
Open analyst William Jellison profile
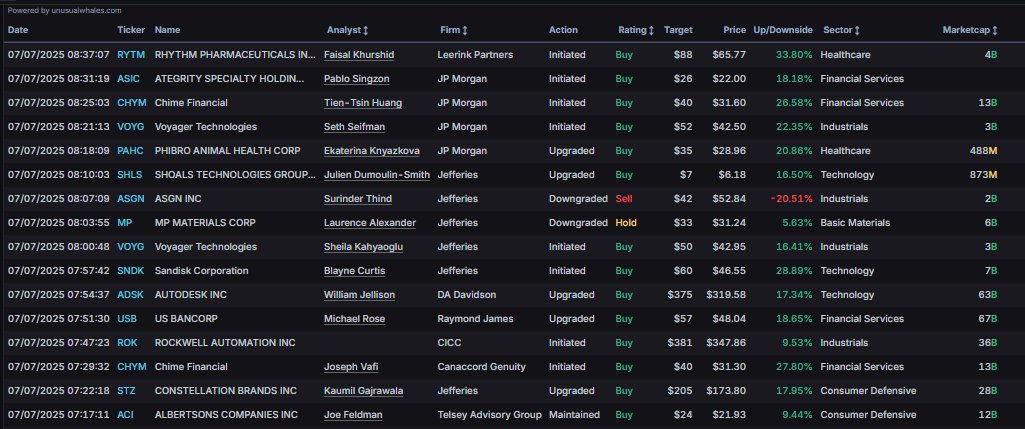tap(360, 295)
